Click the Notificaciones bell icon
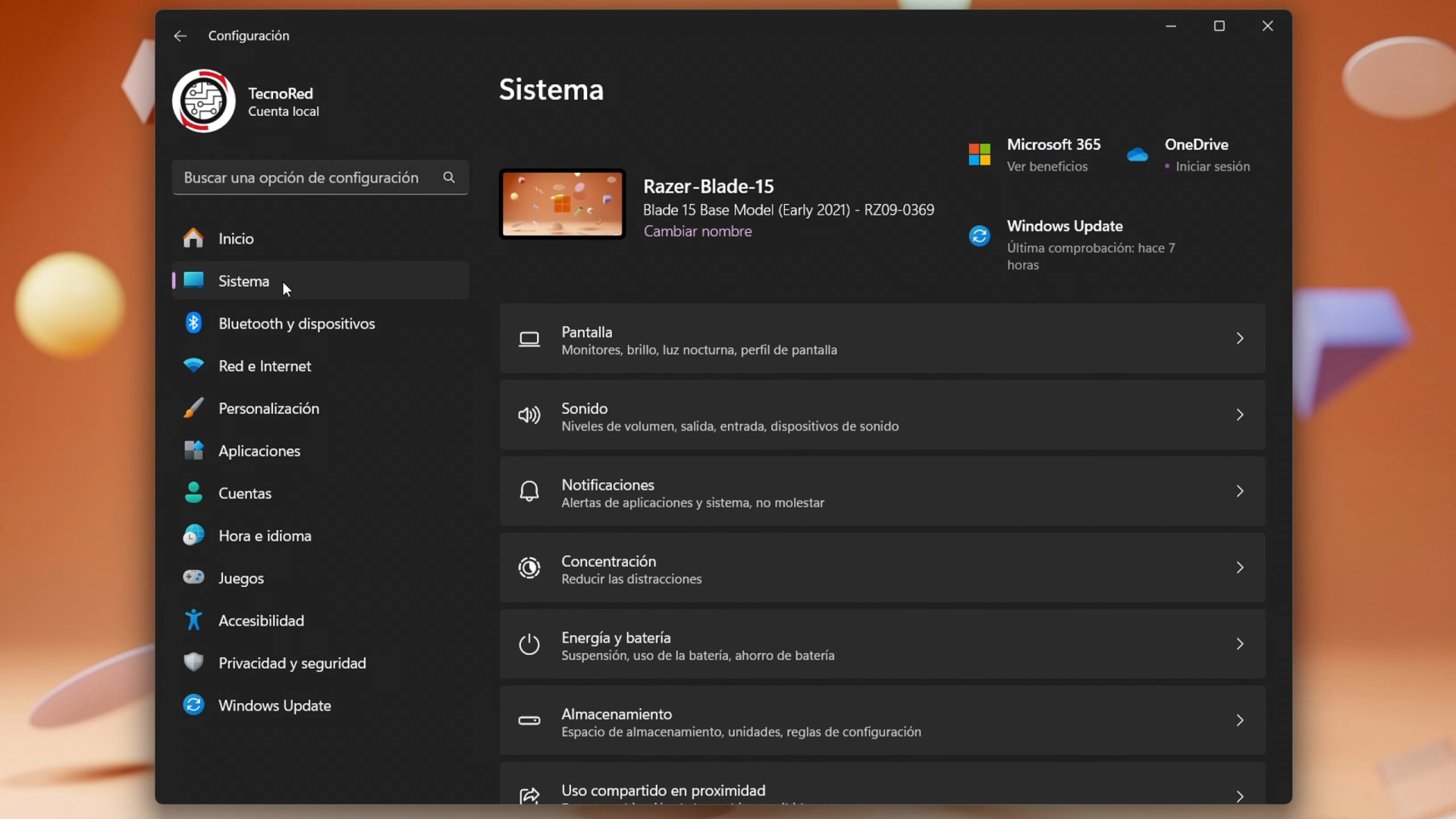This screenshot has width=1456, height=819. [529, 491]
